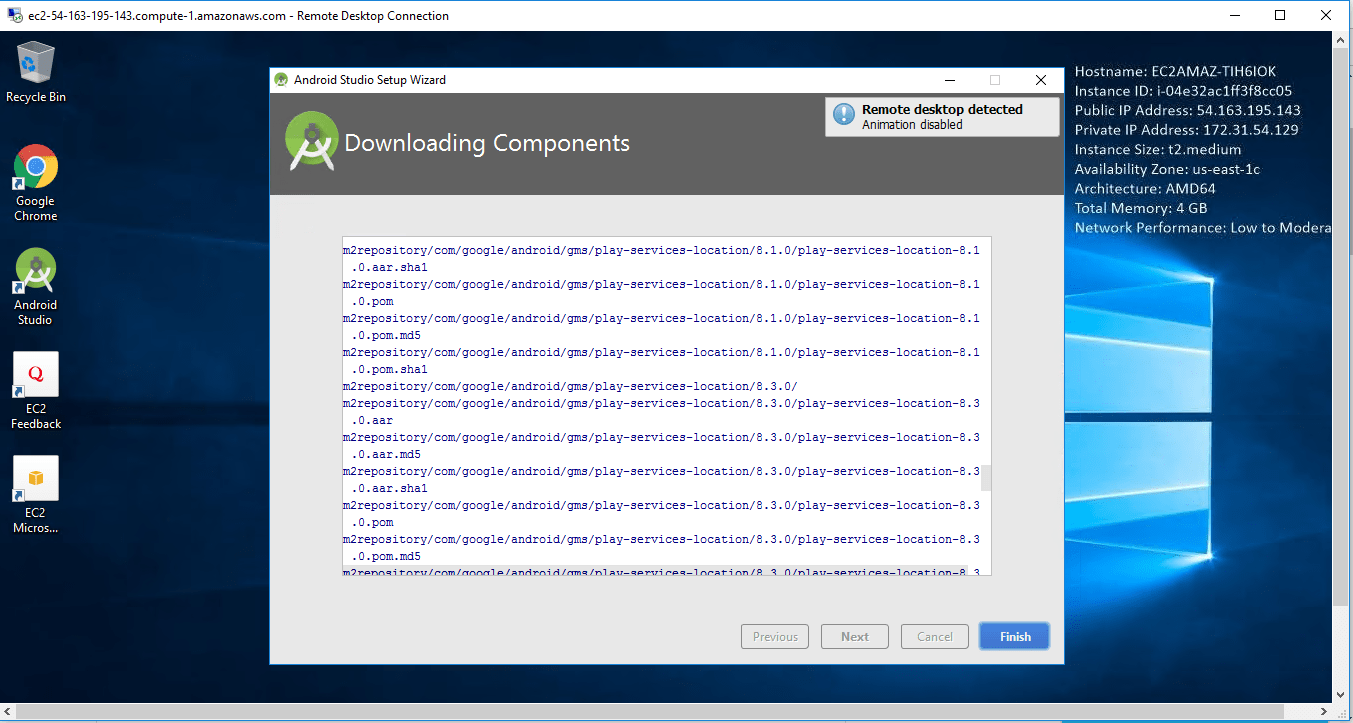Click the up arrow on the right scrollbar
The image size is (1353, 723).
[1339, 40]
